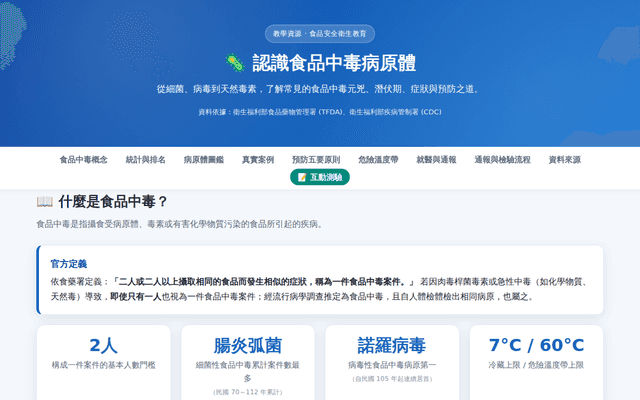Click the memo icon in 互動測驗 button
Viewport: 640px width, 400px height.
(x=302, y=177)
